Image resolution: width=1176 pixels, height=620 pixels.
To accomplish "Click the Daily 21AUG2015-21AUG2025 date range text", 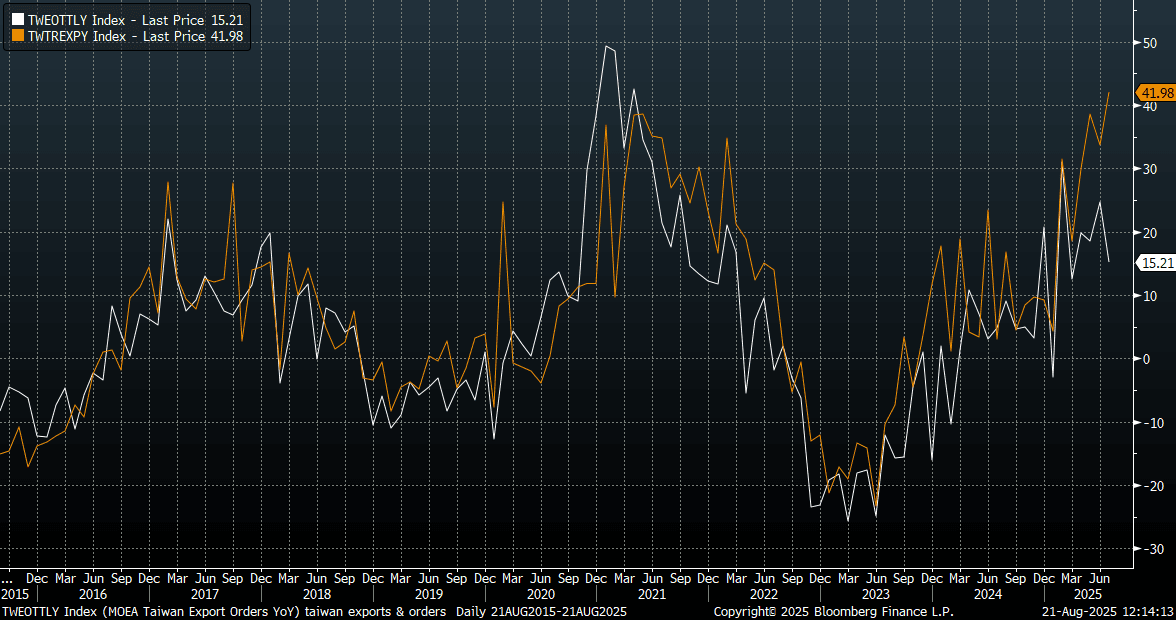I will pos(540,611).
